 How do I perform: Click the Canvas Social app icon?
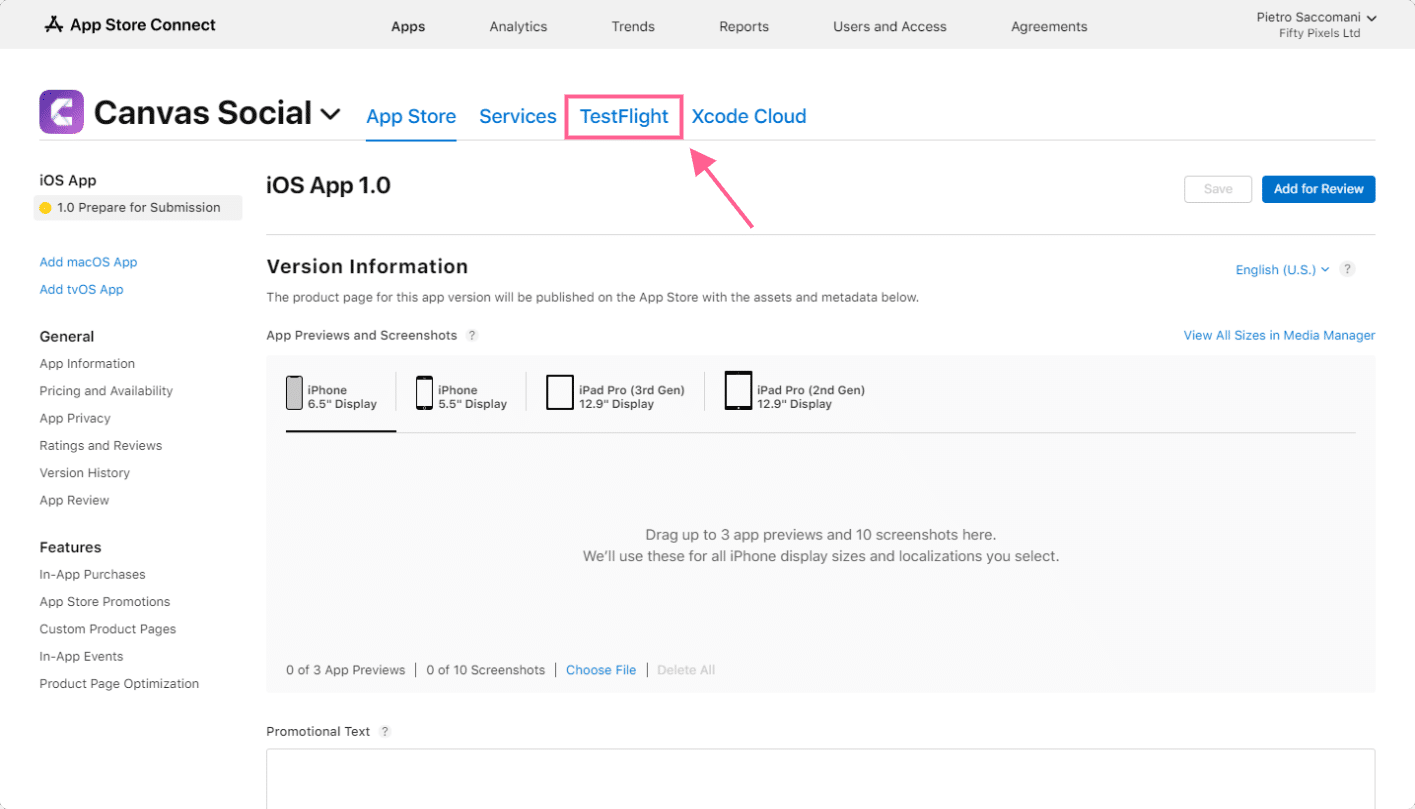(x=61, y=112)
